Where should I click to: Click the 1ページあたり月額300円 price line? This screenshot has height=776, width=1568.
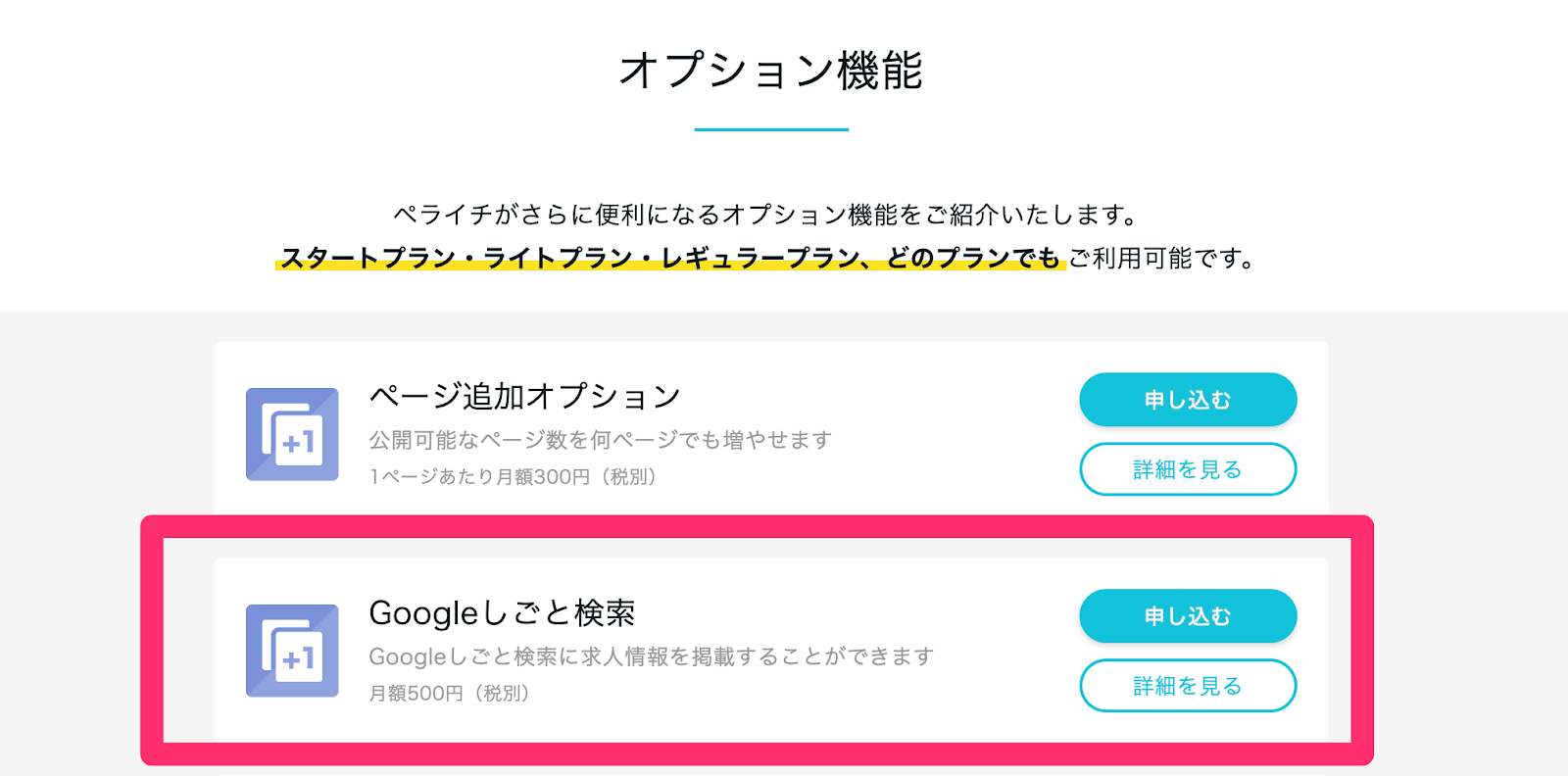pos(513,477)
